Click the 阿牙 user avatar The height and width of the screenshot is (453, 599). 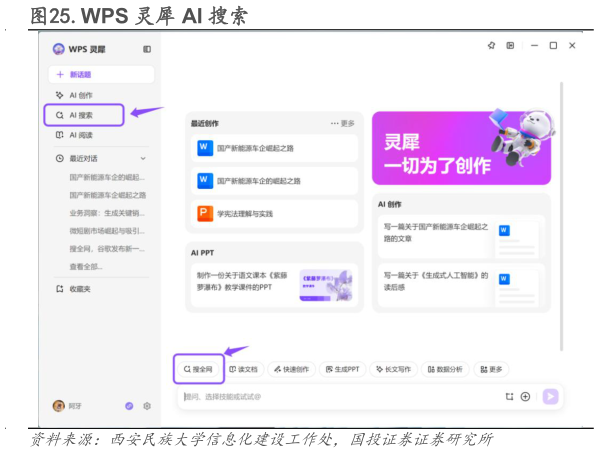(x=58, y=406)
